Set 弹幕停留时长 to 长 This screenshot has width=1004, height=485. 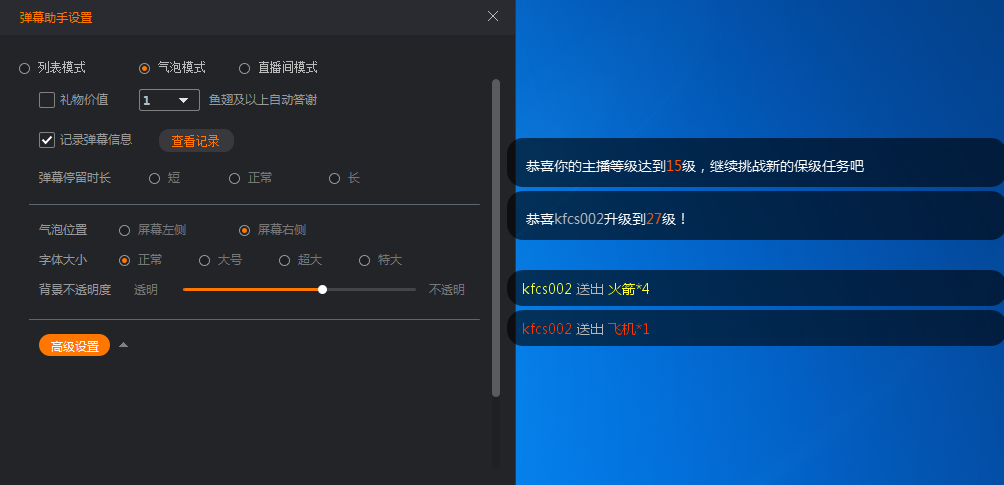pyautogui.click(x=334, y=179)
